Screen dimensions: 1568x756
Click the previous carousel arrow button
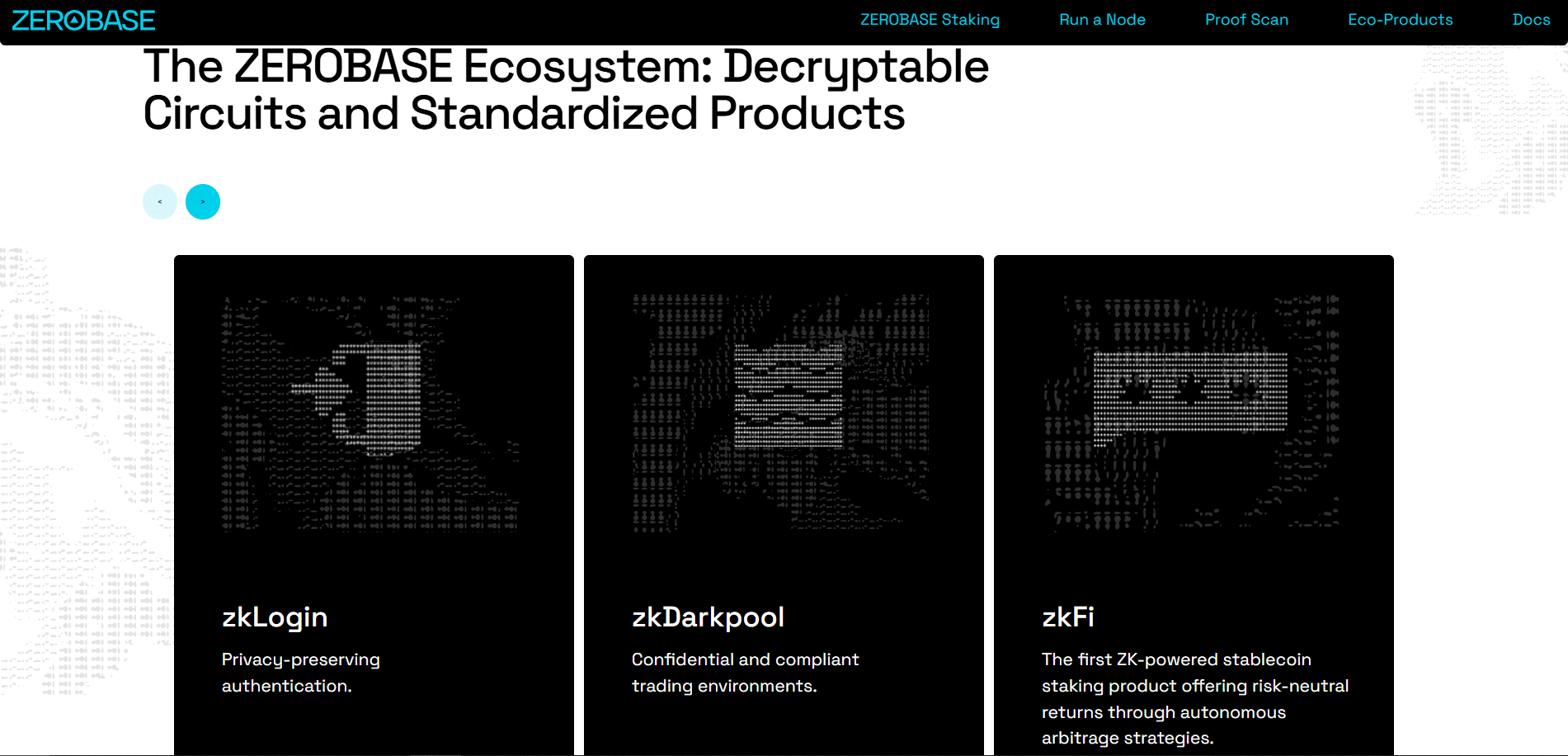(160, 201)
